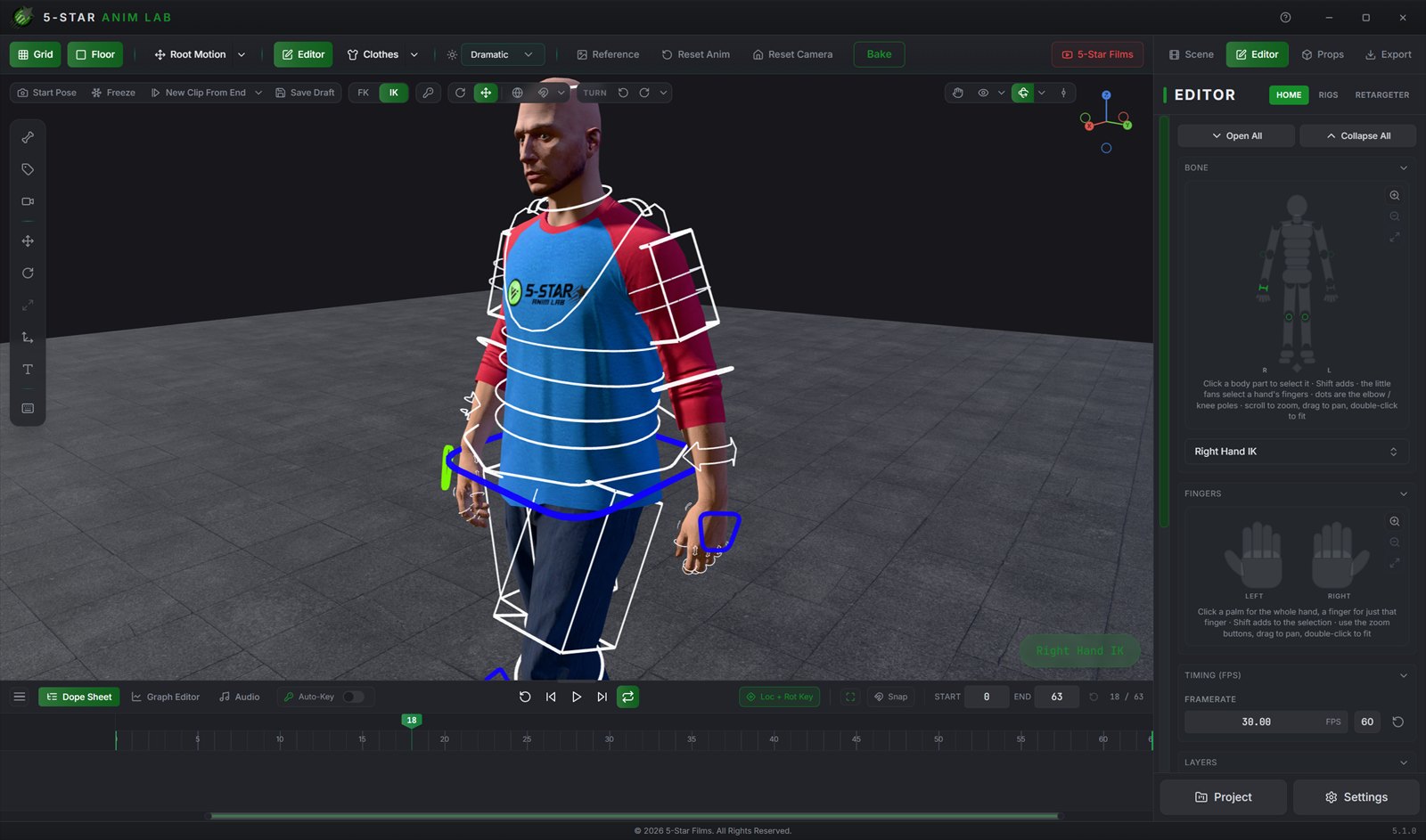The width and height of the screenshot is (1426, 840).
Task: Toggle loop playback
Action: point(628,697)
